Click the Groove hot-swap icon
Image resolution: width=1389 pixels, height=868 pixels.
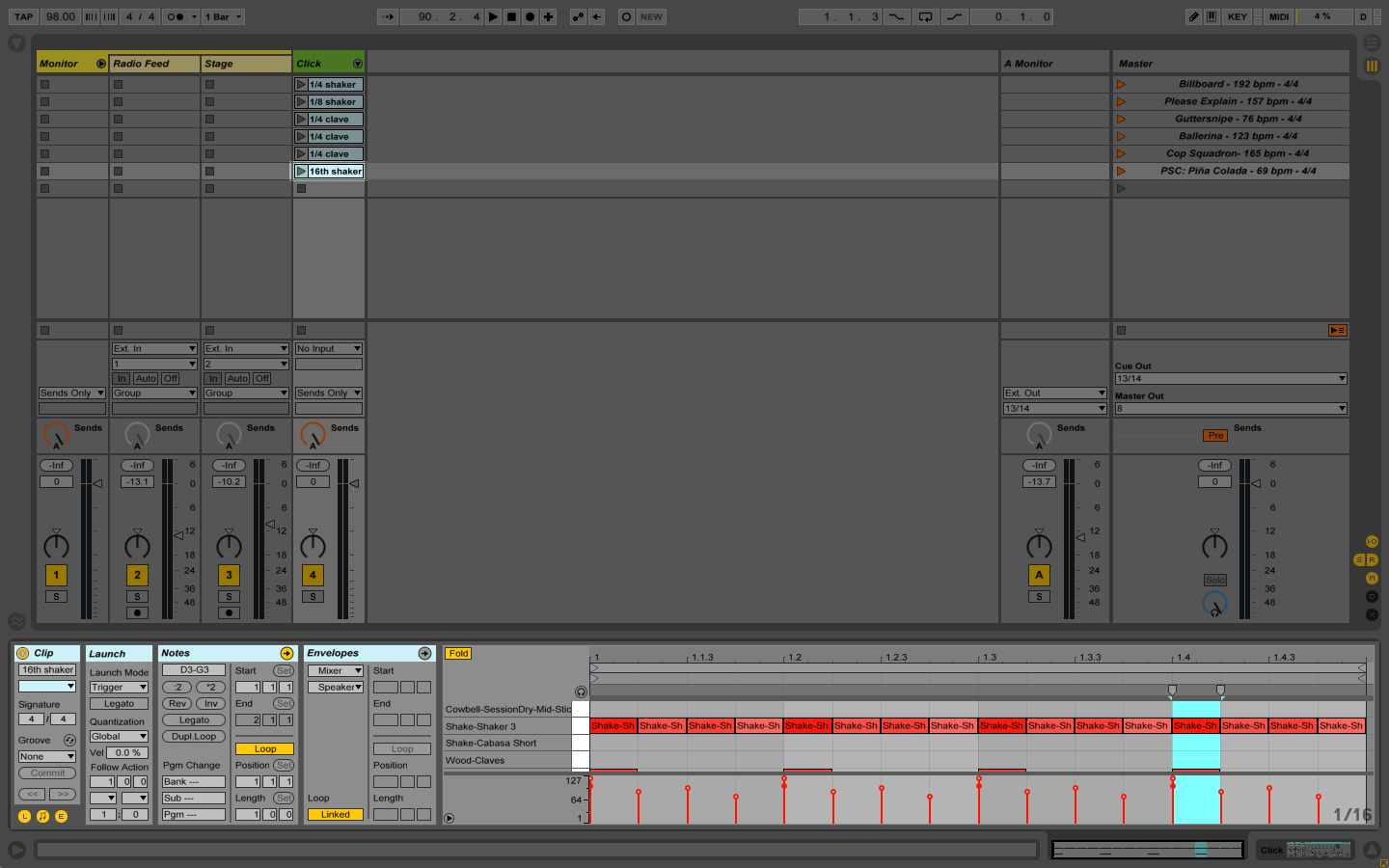click(69, 741)
